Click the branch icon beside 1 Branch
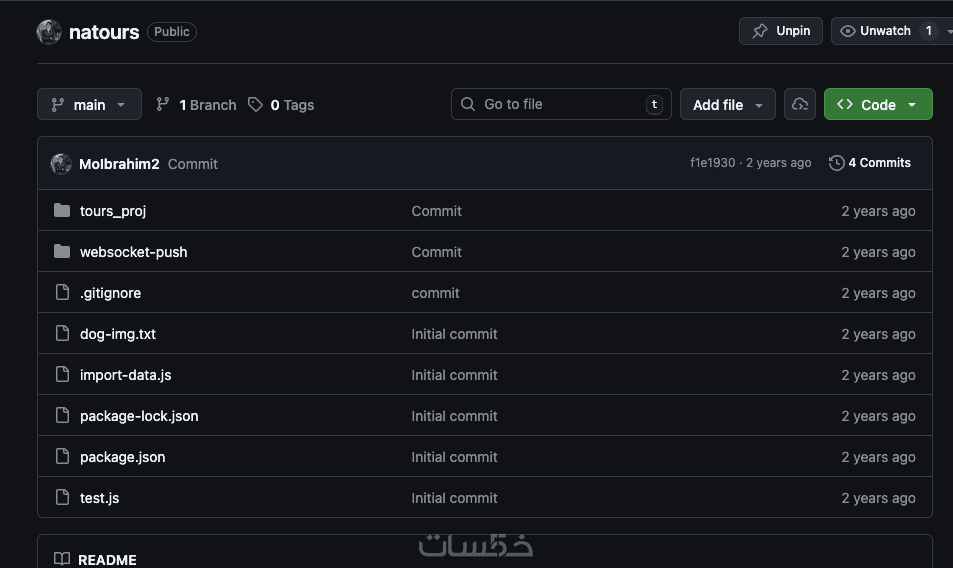This screenshot has height=568, width=953. [163, 104]
